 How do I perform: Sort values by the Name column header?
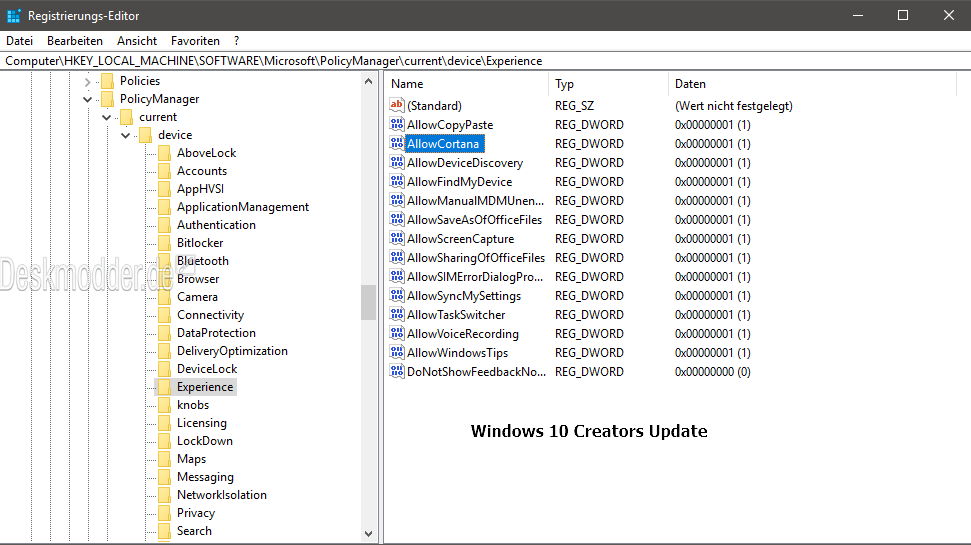(x=467, y=84)
